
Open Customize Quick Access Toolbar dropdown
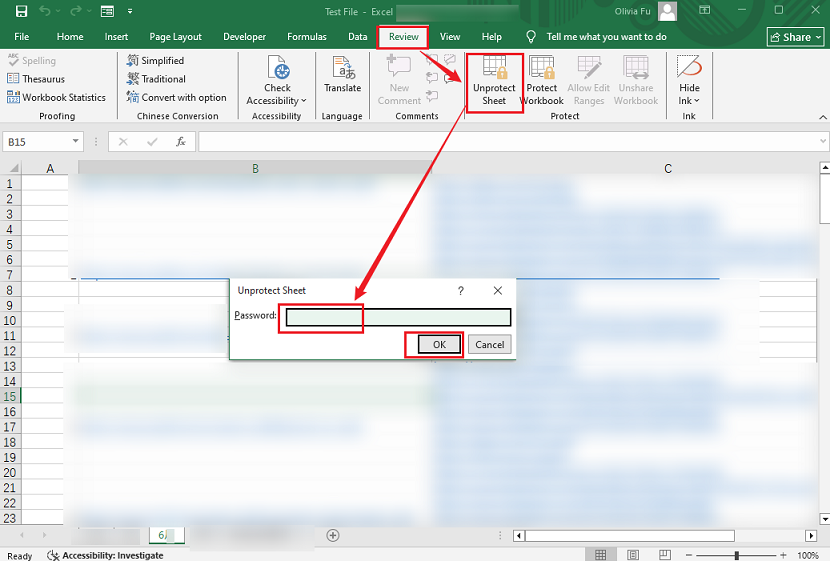(130, 11)
